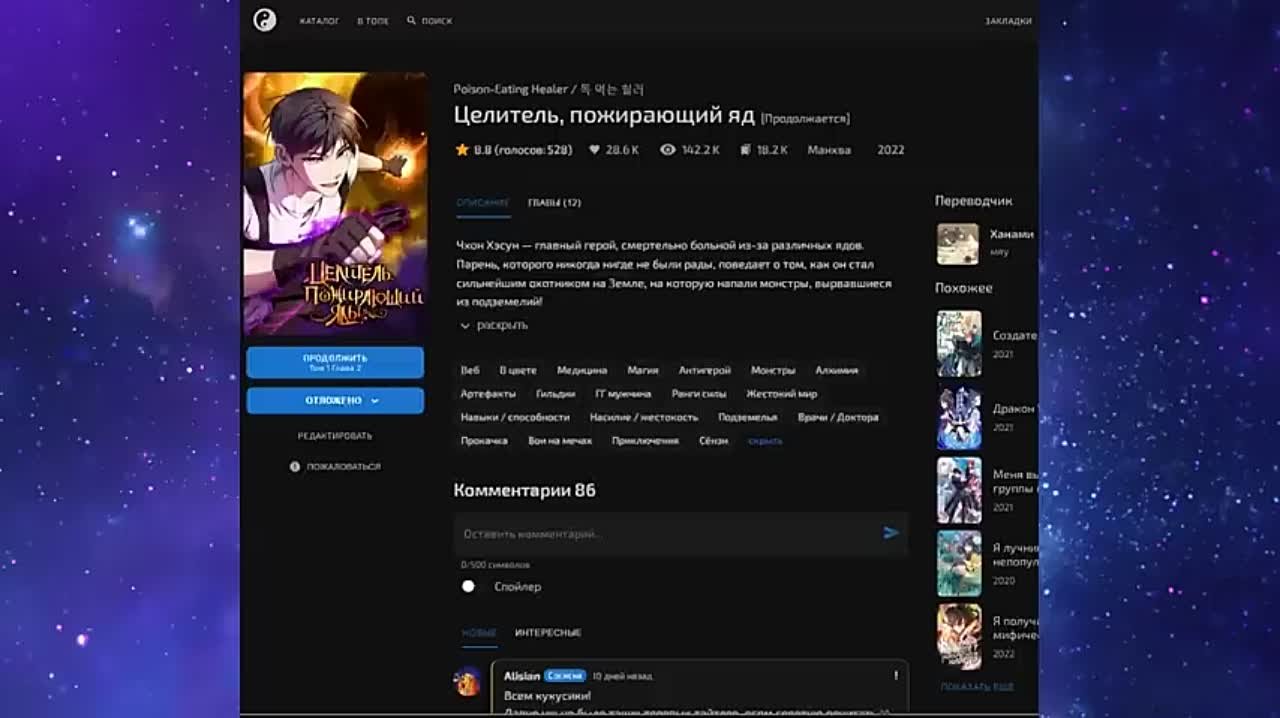Image resolution: width=1280 pixels, height=718 pixels.
Task: Open the ОТЛОЖЕНО status dropdown
Action: tap(335, 401)
